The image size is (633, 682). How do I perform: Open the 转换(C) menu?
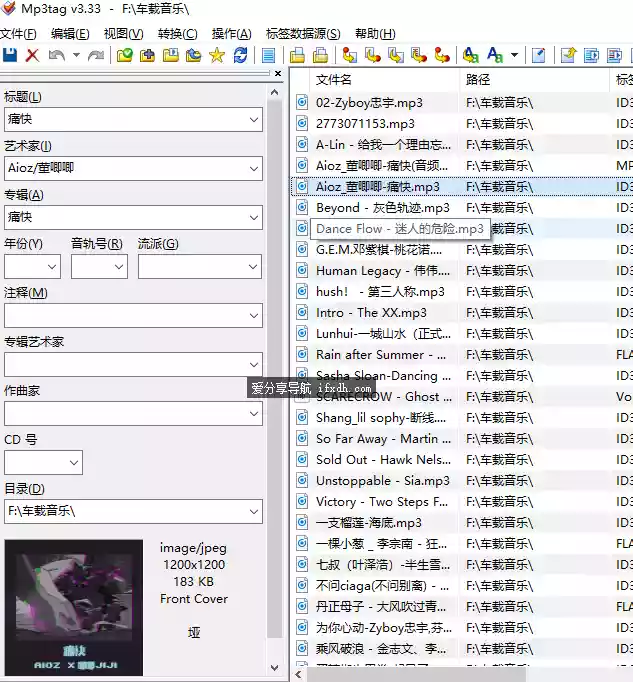coord(178,33)
